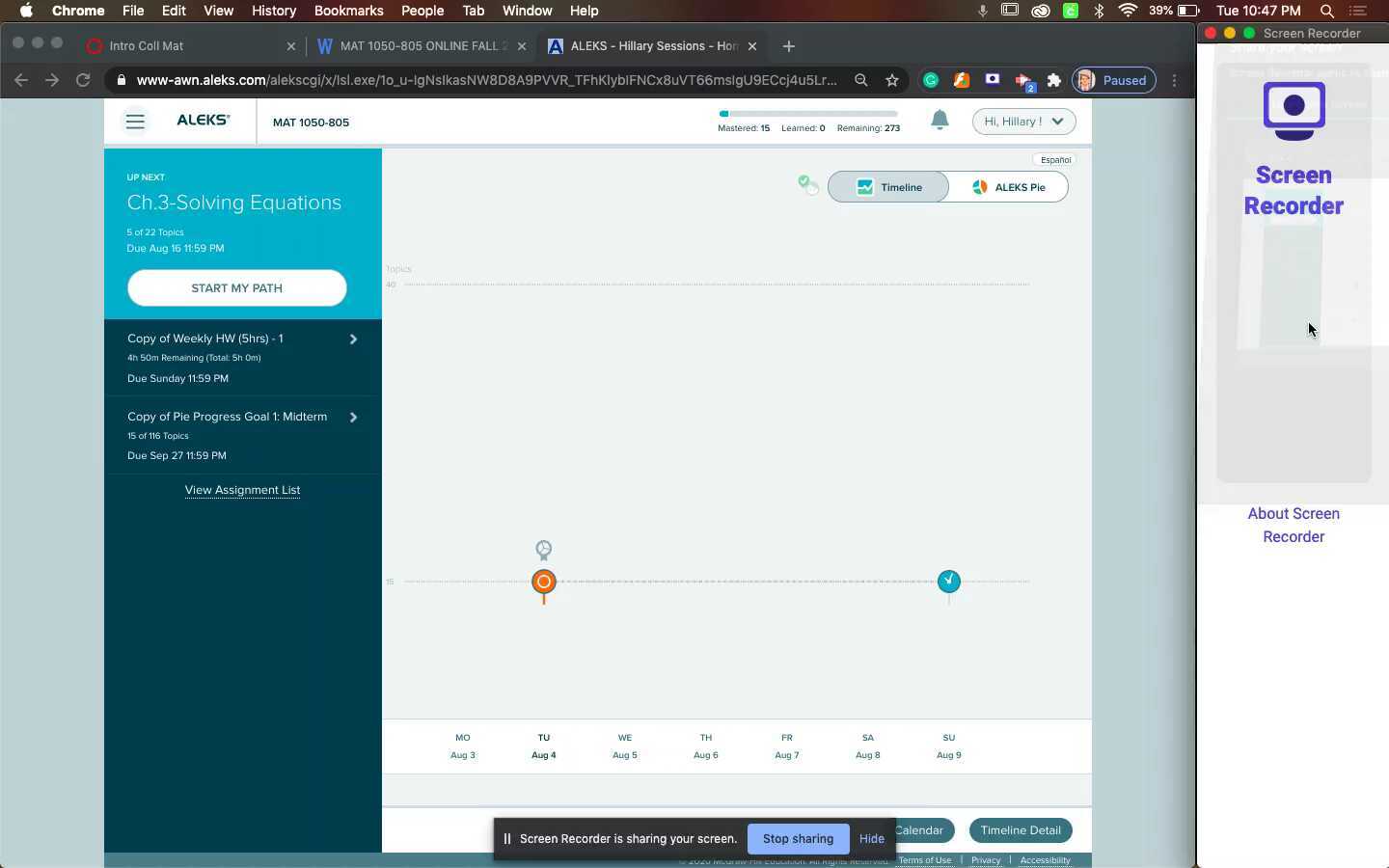This screenshot has width=1389, height=868.
Task: Open the Chrome extensions puzzle icon
Action: [x=1054, y=80]
